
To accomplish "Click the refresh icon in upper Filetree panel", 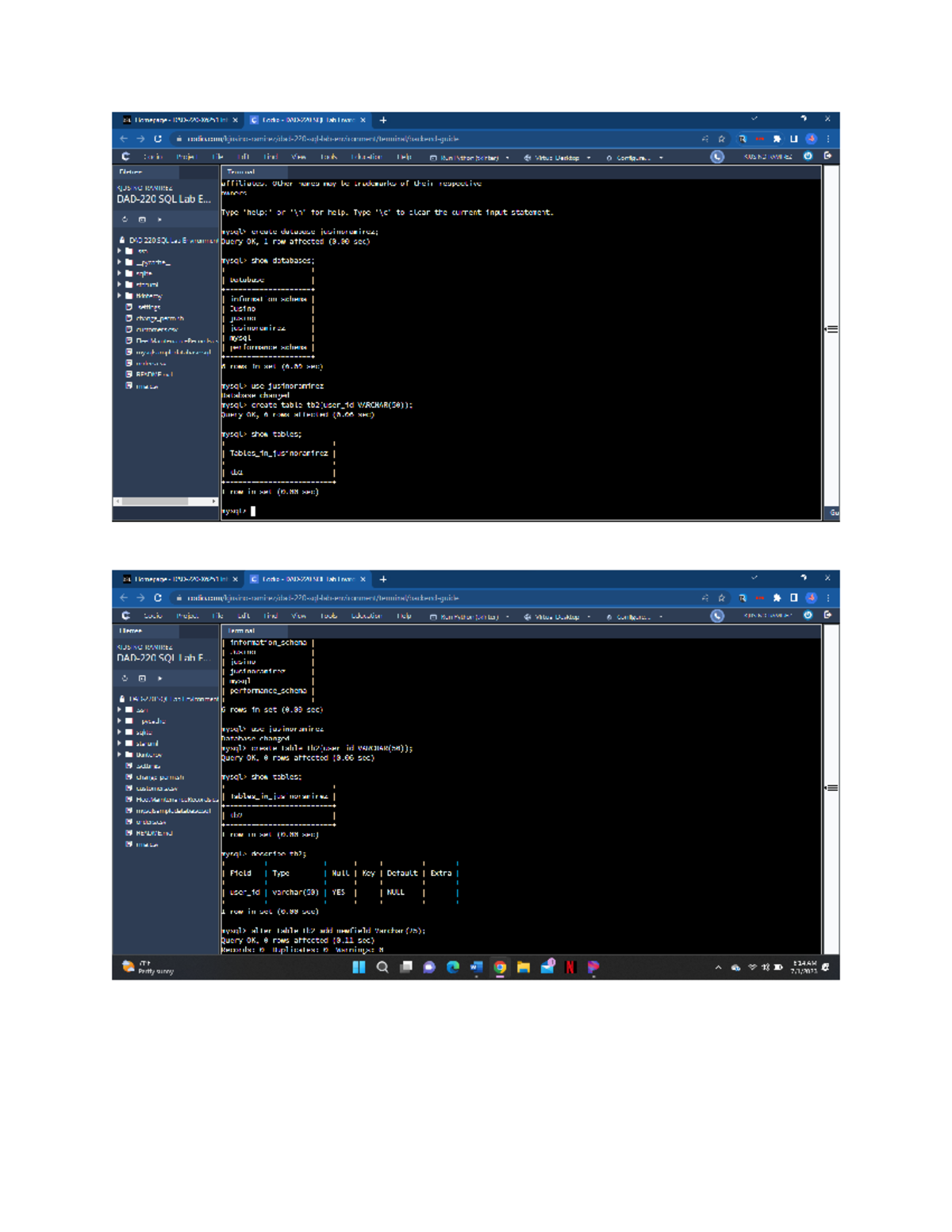I will [125, 220].
